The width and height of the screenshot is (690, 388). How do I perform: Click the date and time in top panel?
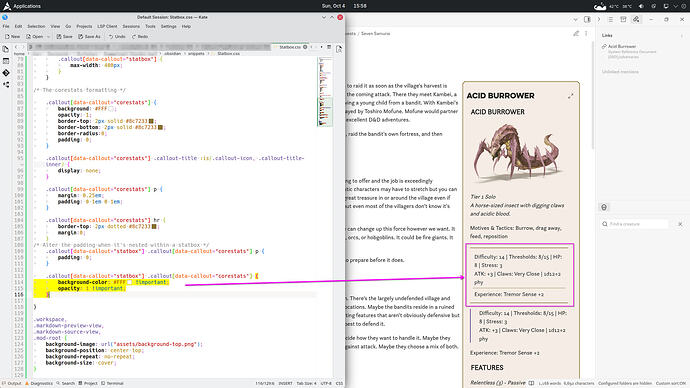(344, 6)
